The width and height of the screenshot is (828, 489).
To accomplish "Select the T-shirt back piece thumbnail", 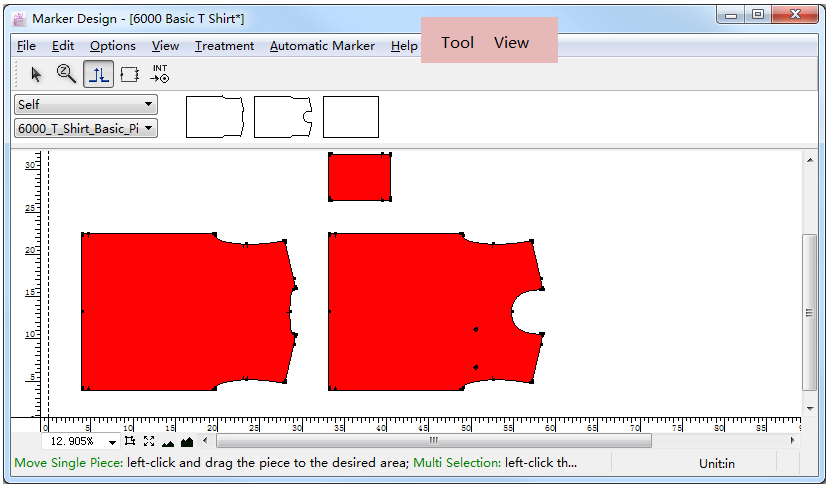I will pyautogui.click(x=215, y=117).
